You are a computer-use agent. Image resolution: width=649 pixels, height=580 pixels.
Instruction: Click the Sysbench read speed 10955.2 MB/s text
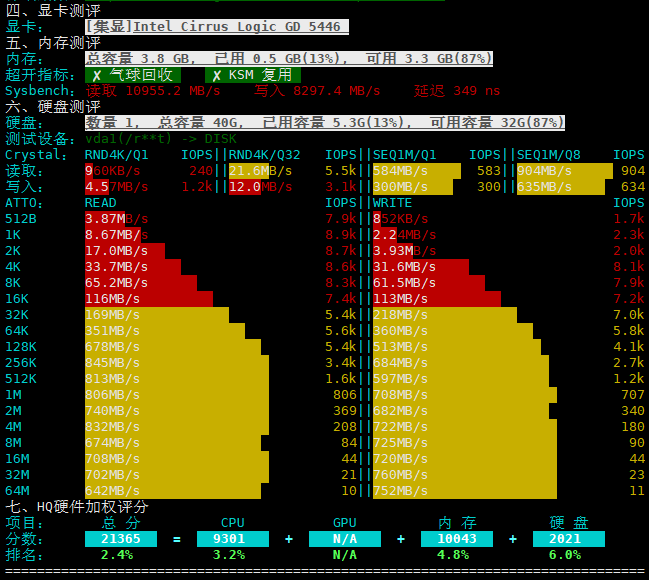click(153, 91)
